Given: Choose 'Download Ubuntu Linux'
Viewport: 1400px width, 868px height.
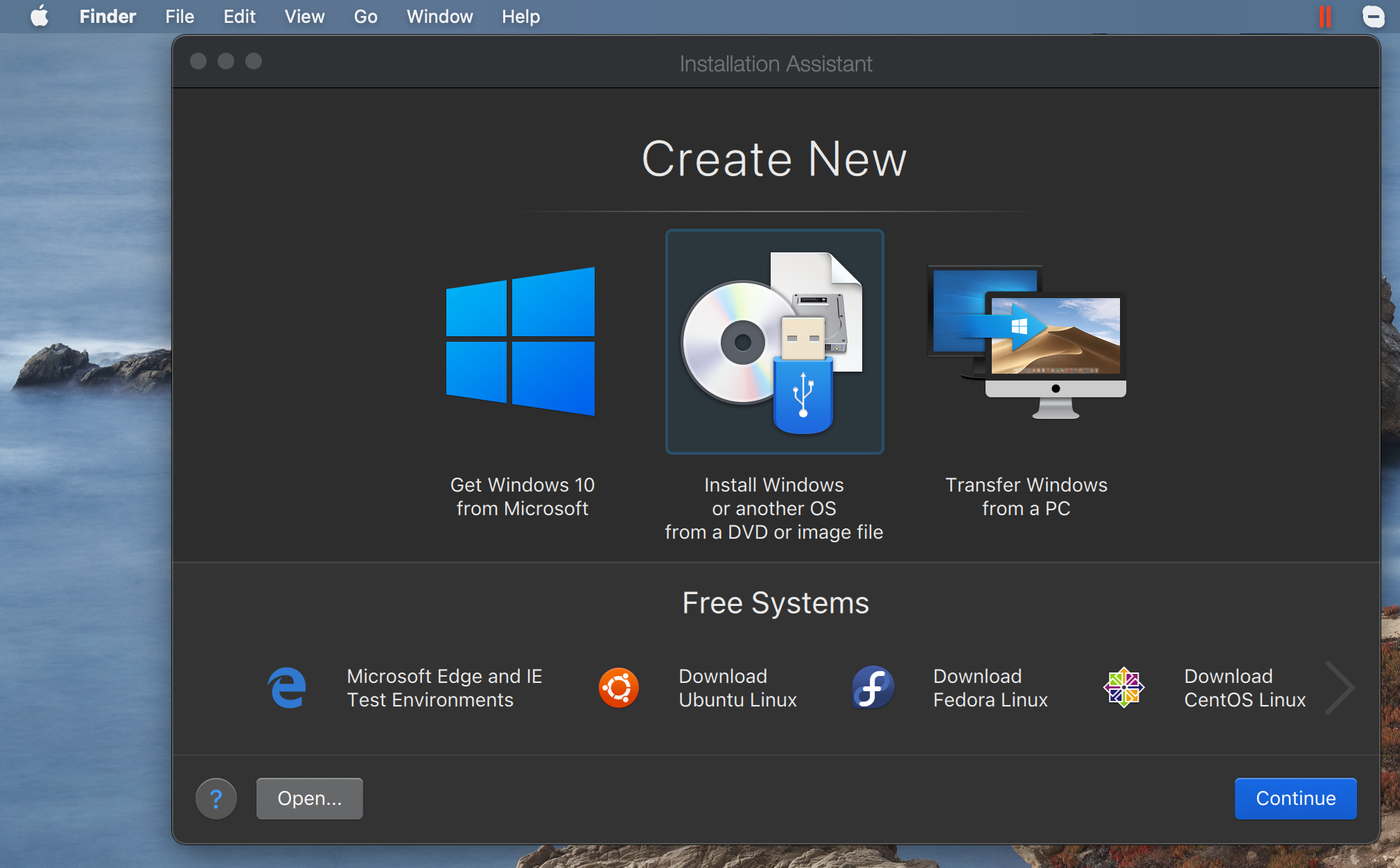Looking at the screenshot, I should [737, 688].
